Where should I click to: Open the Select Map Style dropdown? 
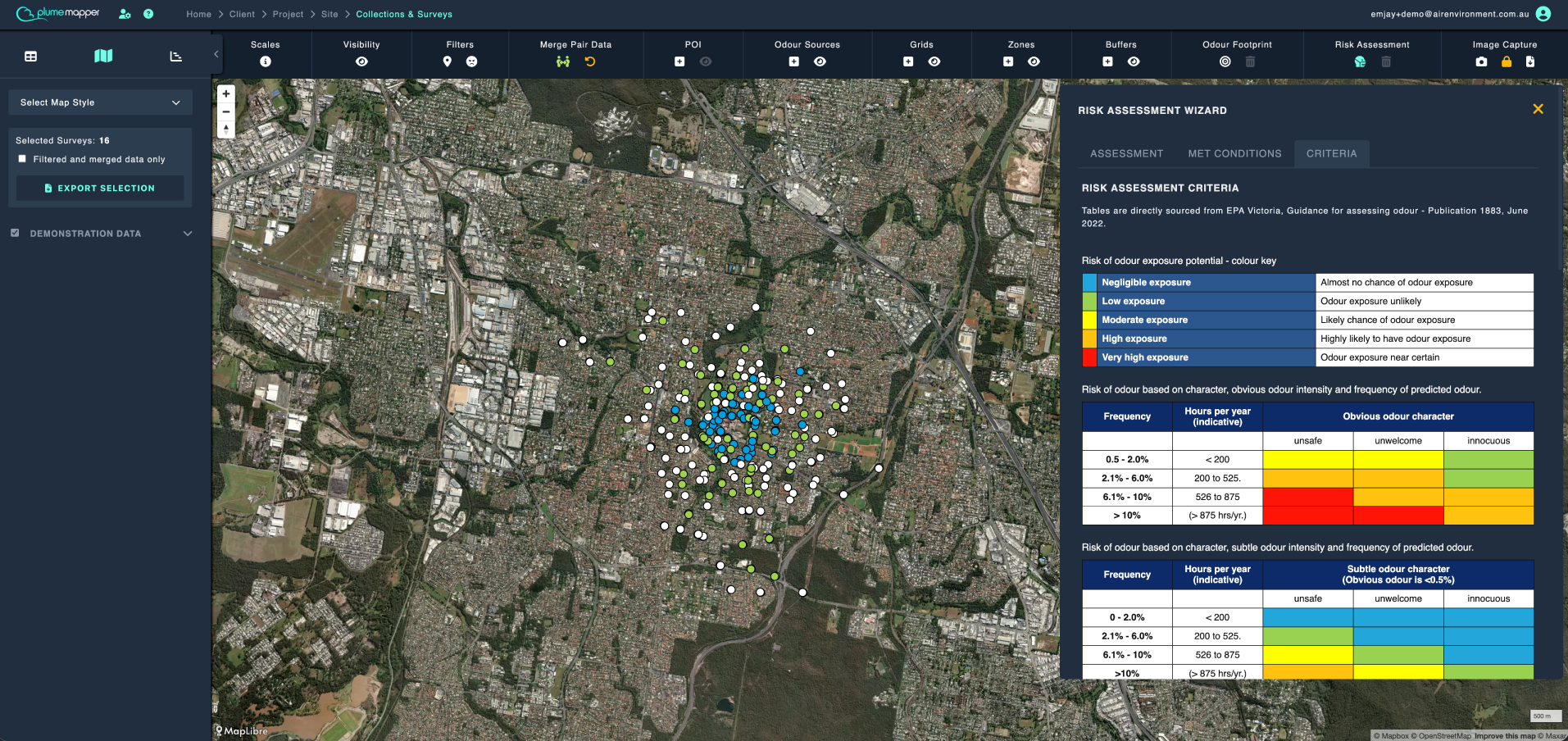click(x=100, y=102)
